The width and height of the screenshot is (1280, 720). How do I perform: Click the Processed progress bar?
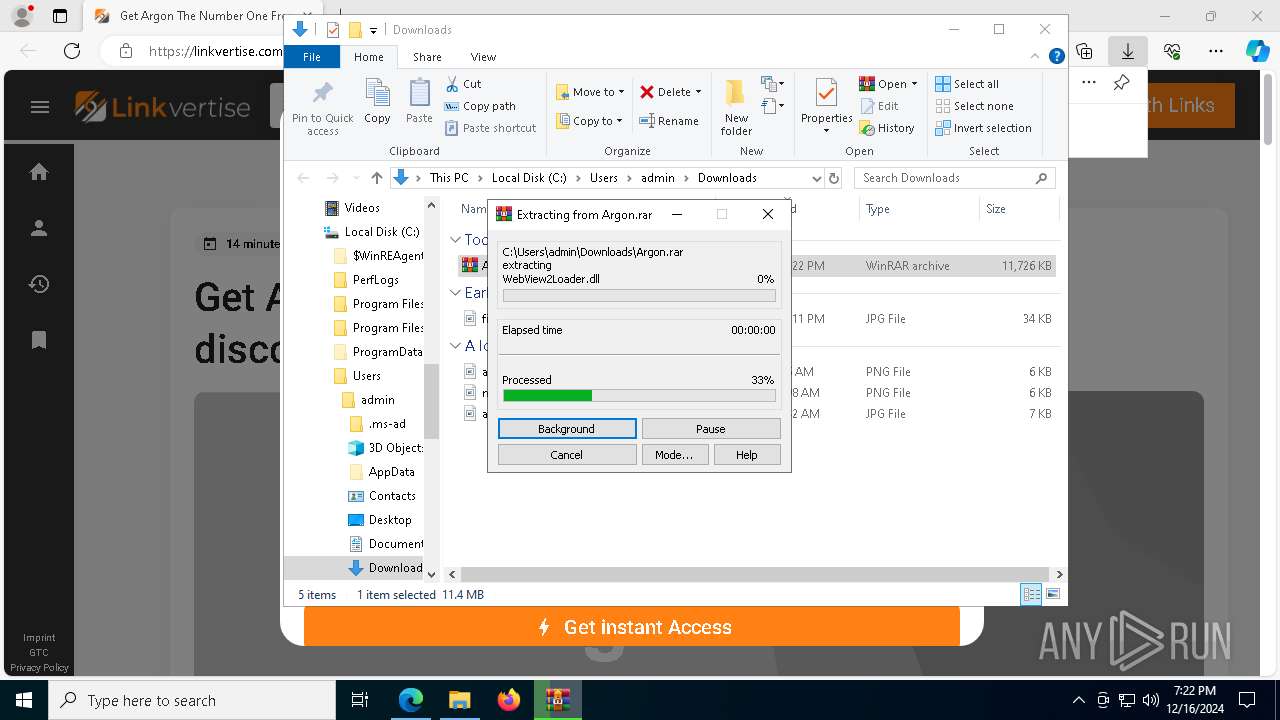click(639, 396)
